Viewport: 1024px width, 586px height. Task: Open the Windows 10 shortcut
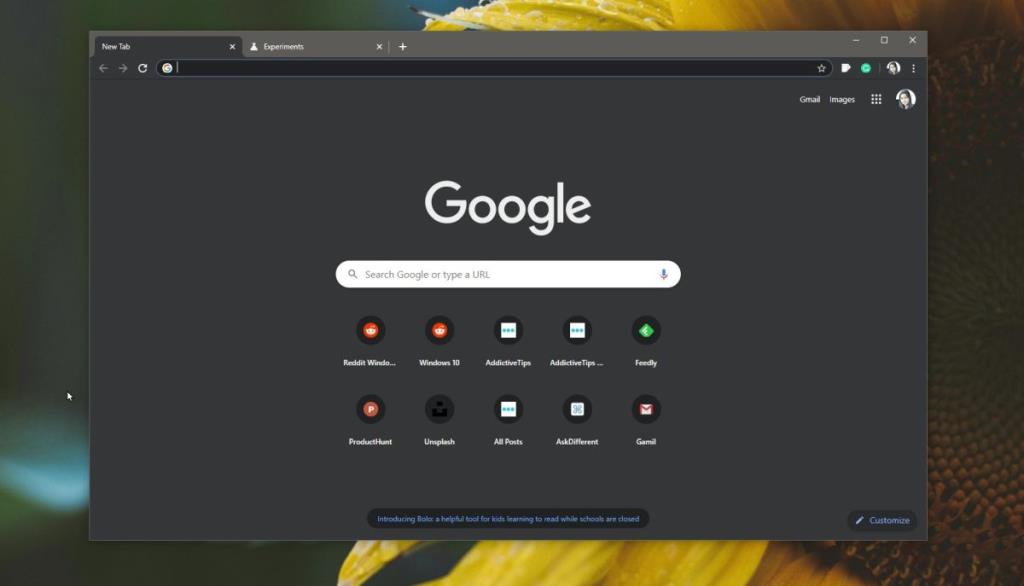[440, 331]
